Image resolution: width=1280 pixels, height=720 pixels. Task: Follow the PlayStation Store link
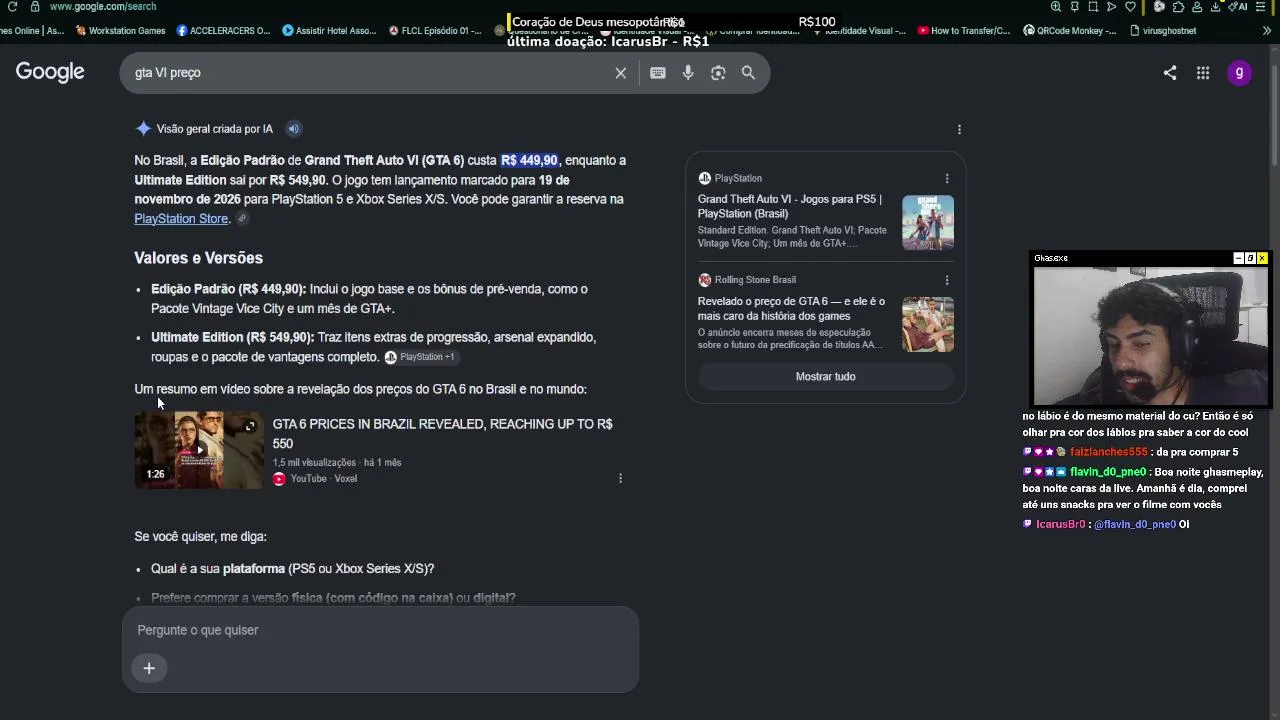(x=181, y=219)
